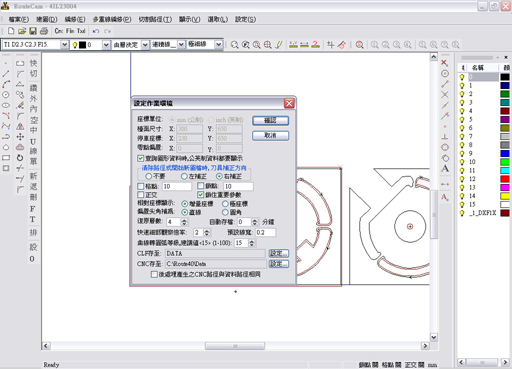Click the New file icon in toolbar

click(11, 31)
